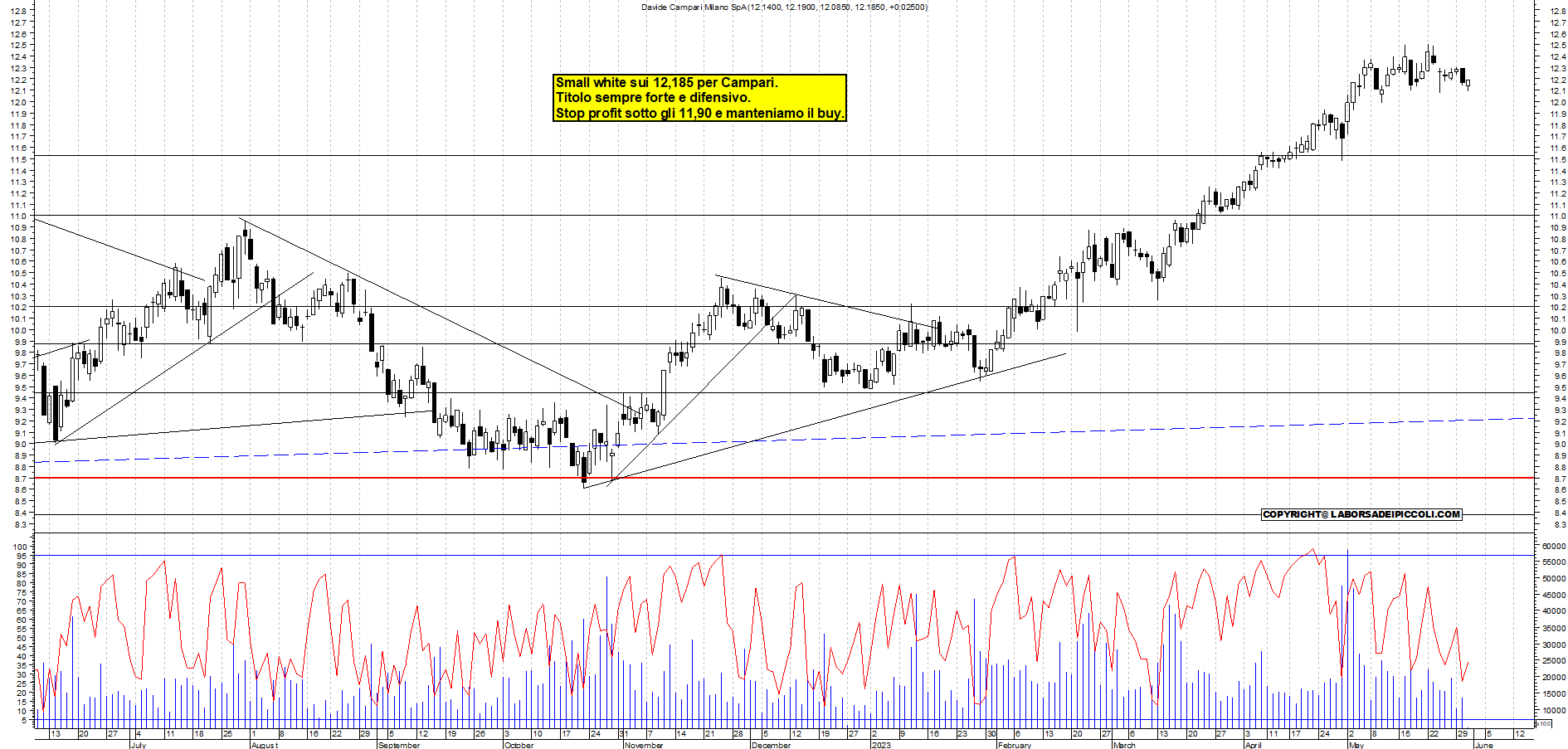Screen dimensions: 1568x749
Task: Click the 'November' month label on time axis
Action: tap(644, 745)
